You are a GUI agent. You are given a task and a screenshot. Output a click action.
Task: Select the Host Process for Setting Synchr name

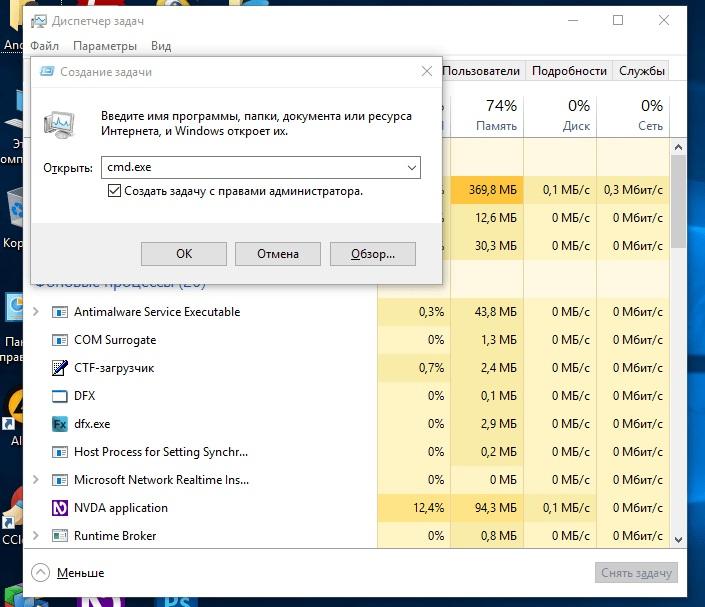click(161, 452)
